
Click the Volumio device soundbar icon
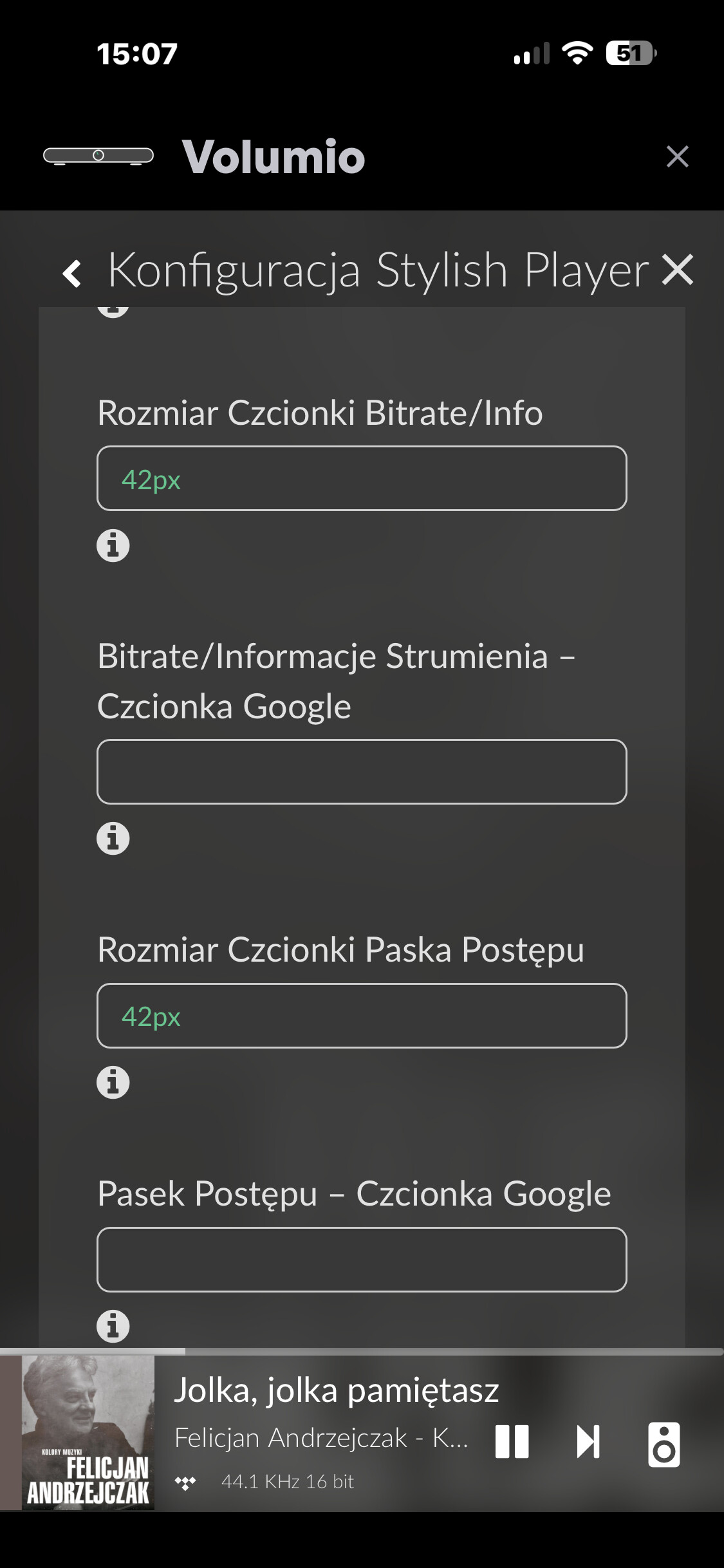point(98,156)
